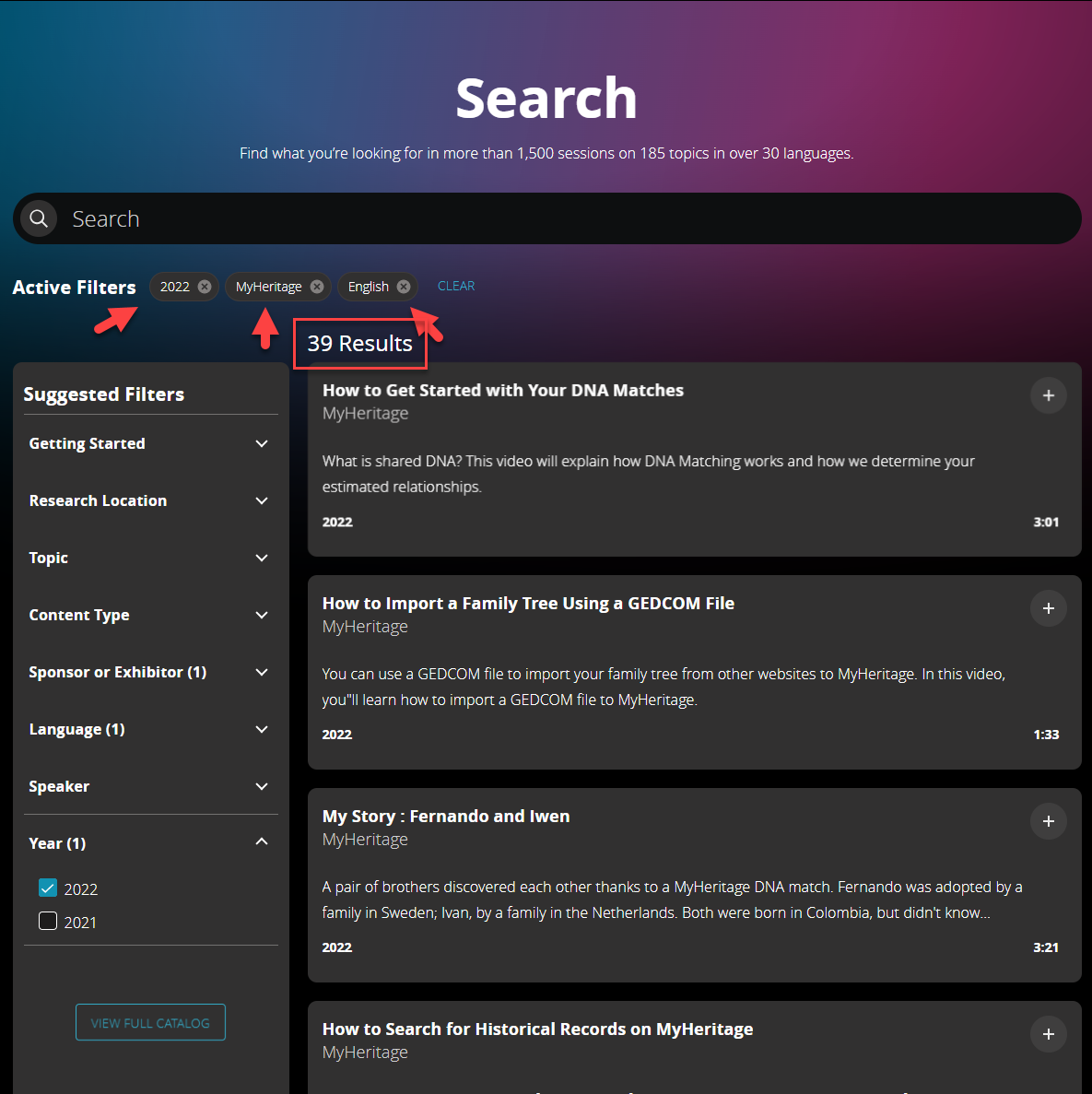Remove the MyHeritage active filter chip
1092x1094 pixels.
[x=317, y=287]
